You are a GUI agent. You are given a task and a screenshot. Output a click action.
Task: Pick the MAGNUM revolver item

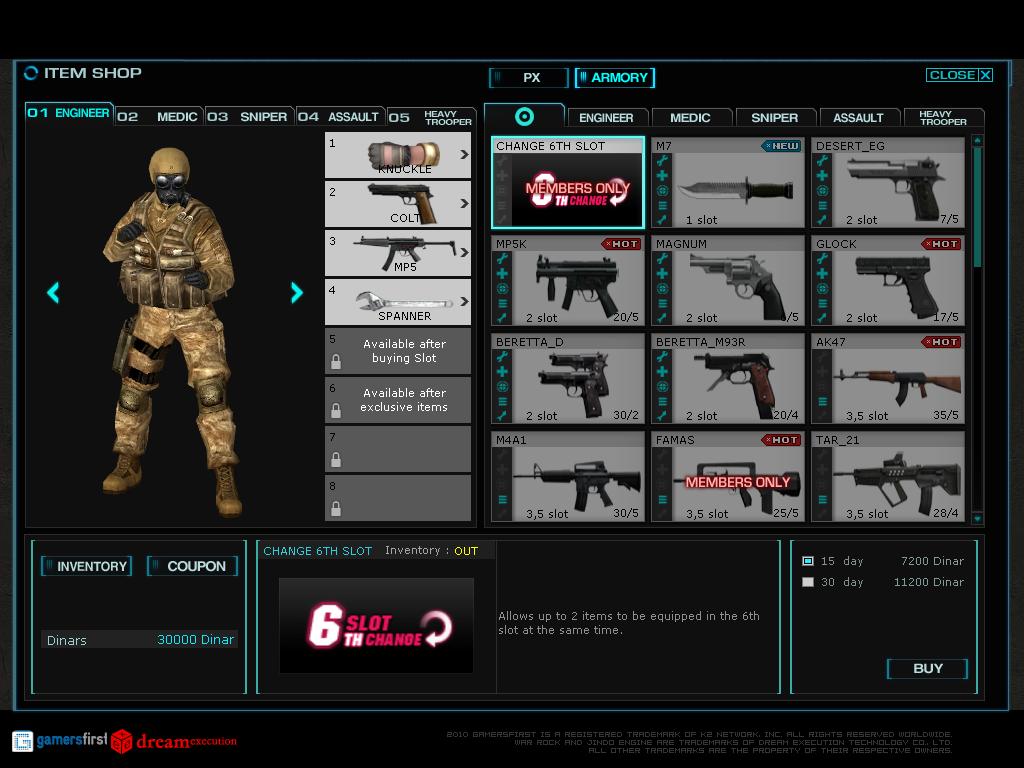[728, 281]
